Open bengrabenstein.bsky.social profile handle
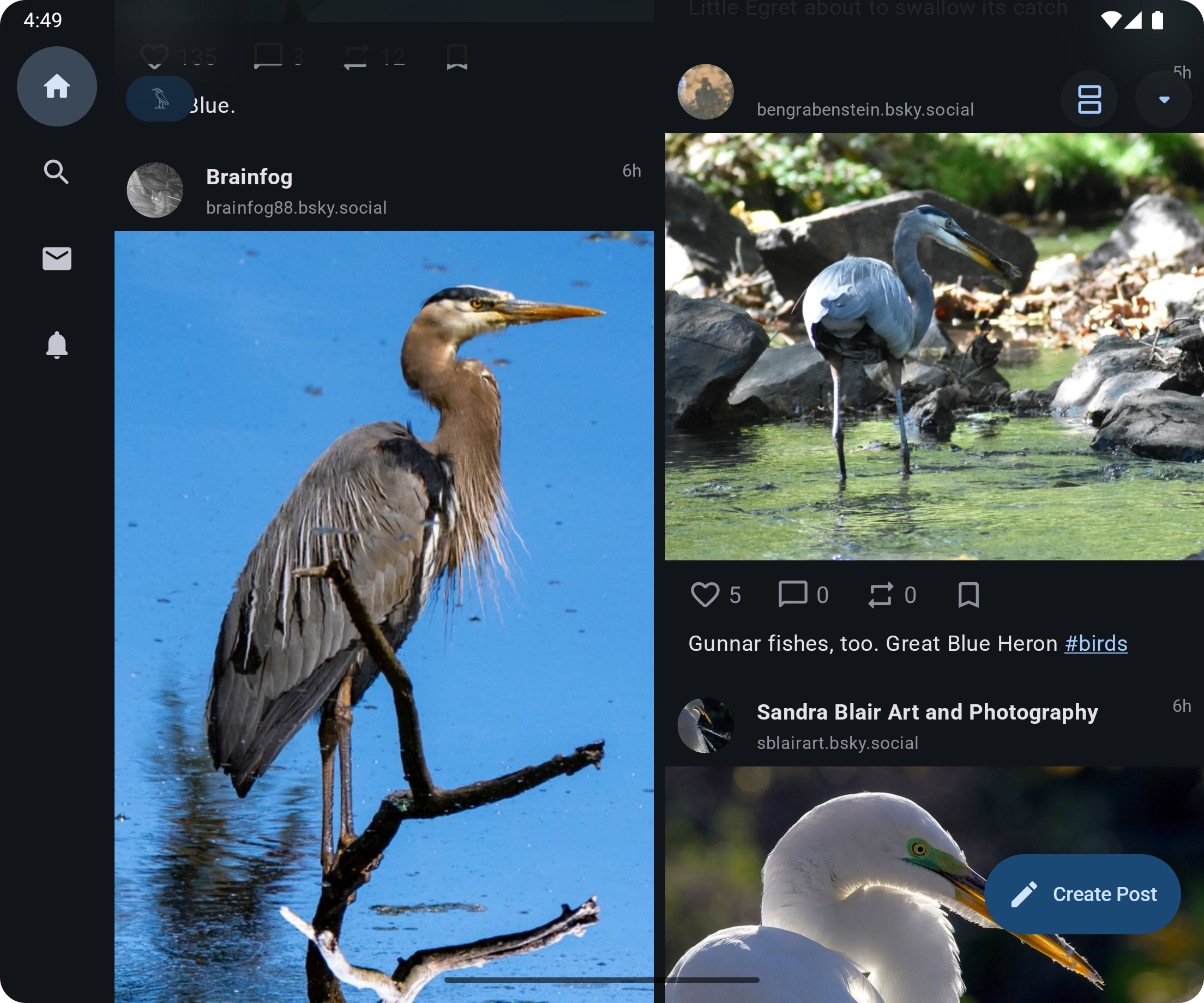Viewport: 1204px width, 1003px height. click(865, 110)
